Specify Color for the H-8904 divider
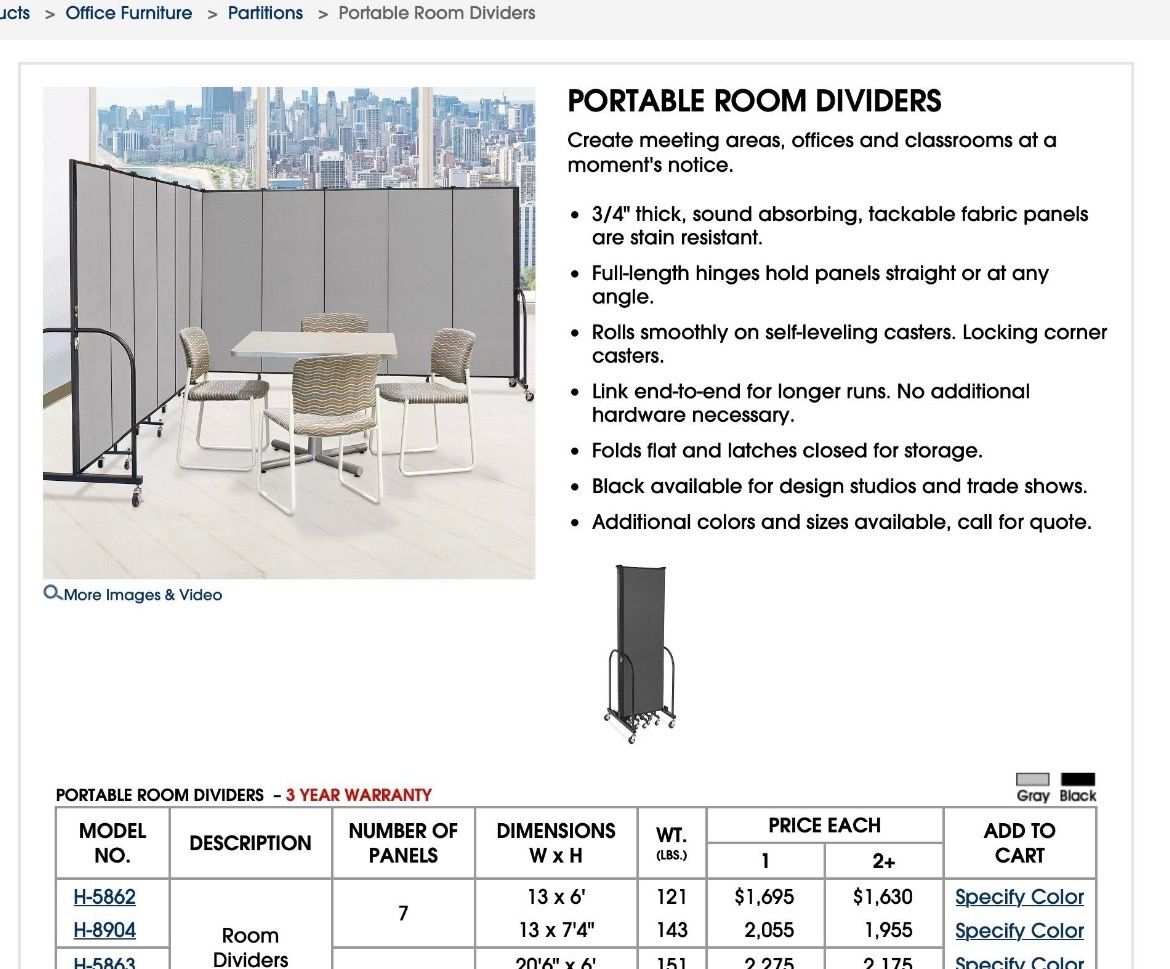This screenshot has width=1170, height=969. pyautogui.click(x=1019, y=931)
